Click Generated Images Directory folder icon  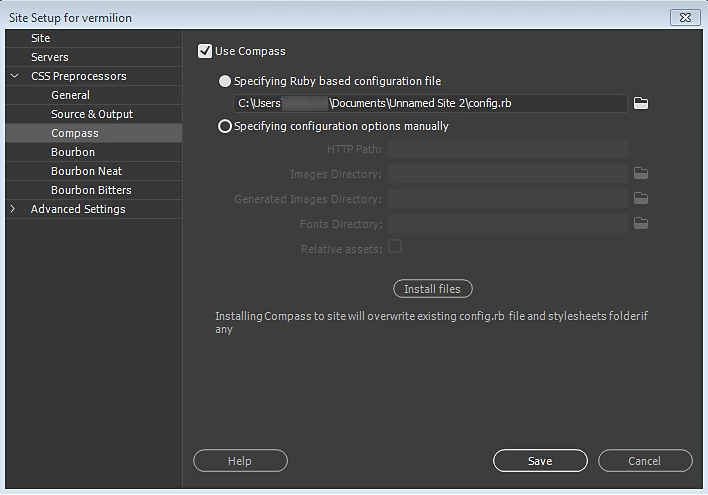pos(641,199)
